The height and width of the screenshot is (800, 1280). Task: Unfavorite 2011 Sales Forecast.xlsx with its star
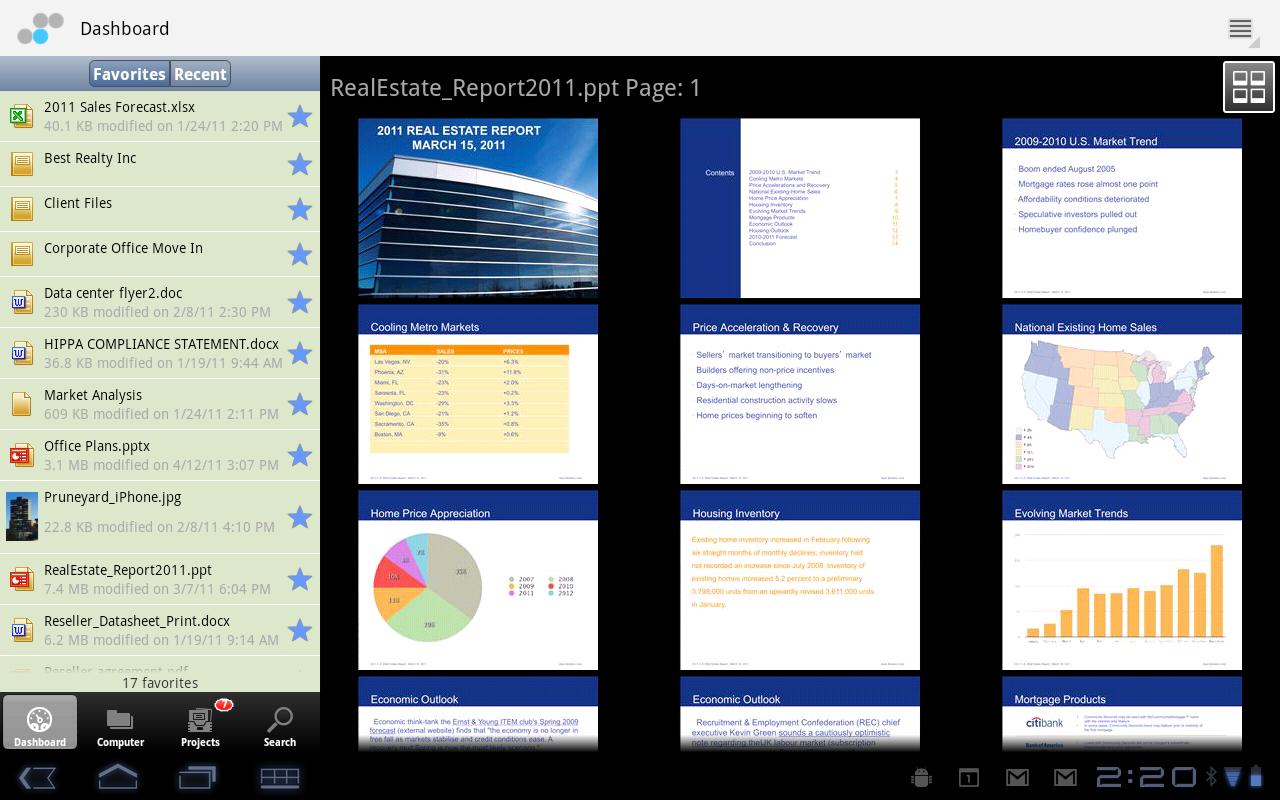(x=299, y=116)
